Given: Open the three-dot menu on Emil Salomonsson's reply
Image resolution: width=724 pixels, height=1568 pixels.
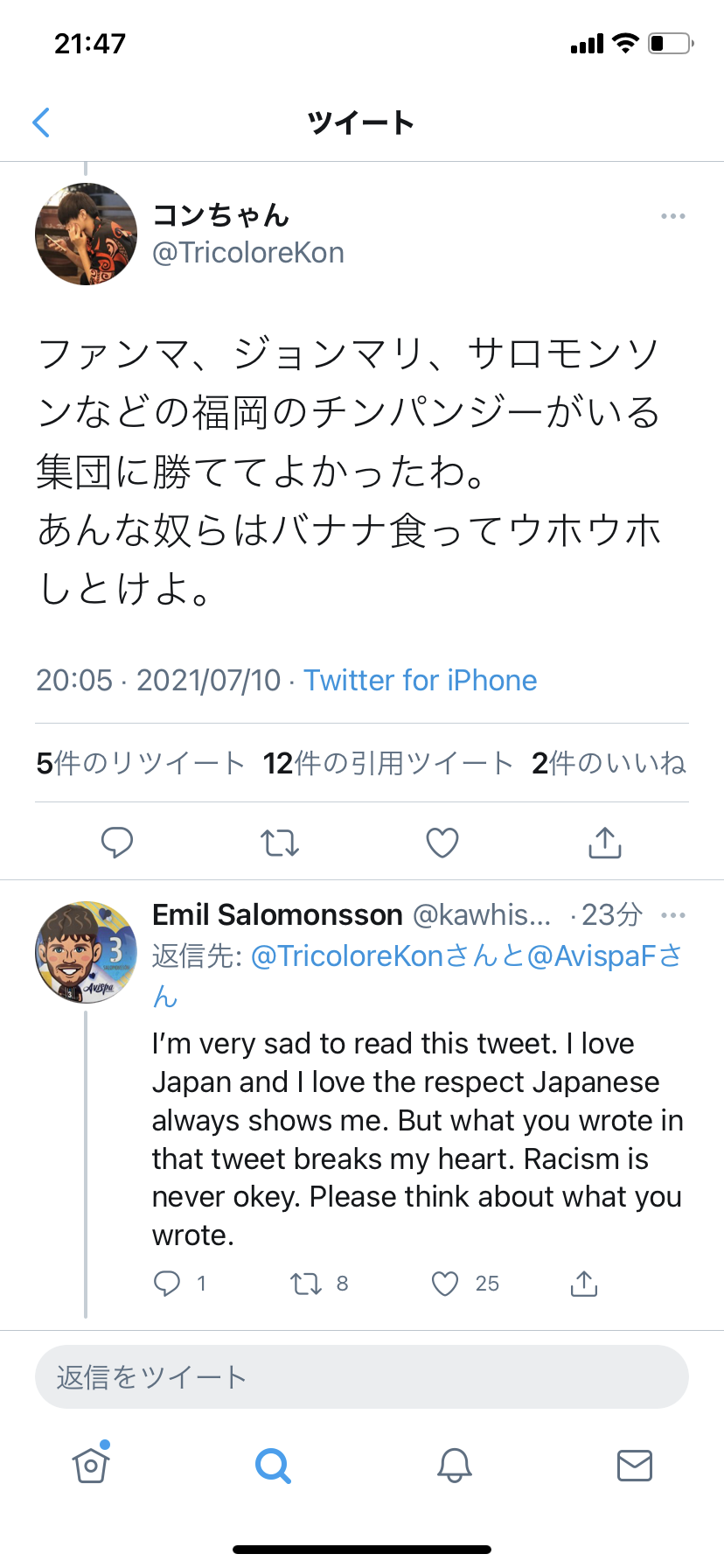Looking at the screenshot, I should 672,915.
